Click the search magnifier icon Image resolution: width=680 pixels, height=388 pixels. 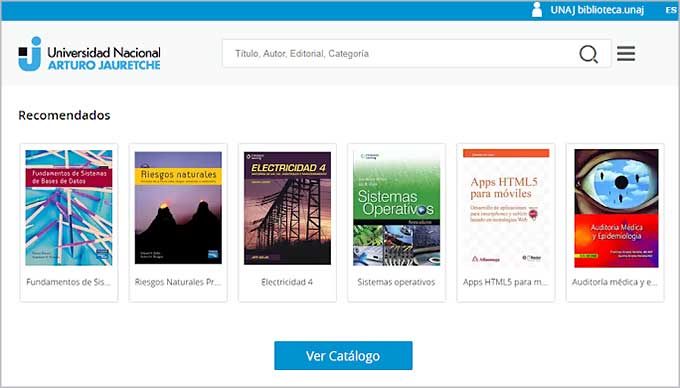(x=588, y=54)
